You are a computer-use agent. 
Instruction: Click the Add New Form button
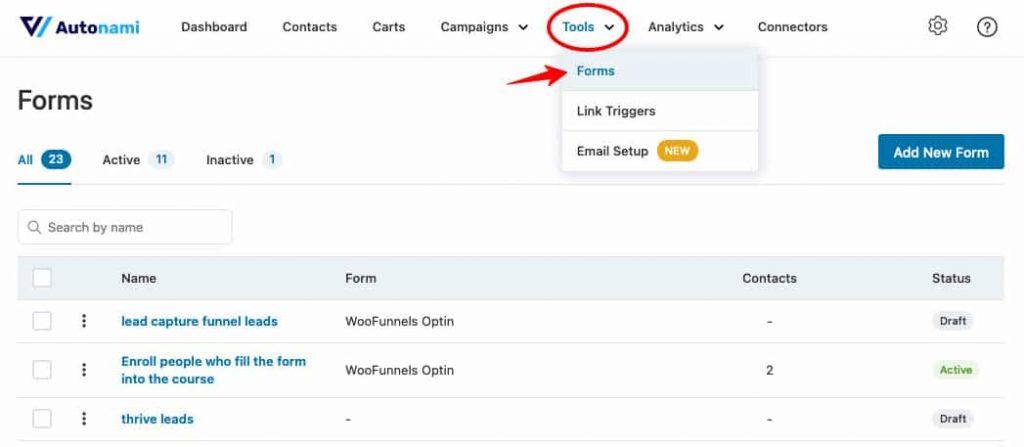point(940,152)
